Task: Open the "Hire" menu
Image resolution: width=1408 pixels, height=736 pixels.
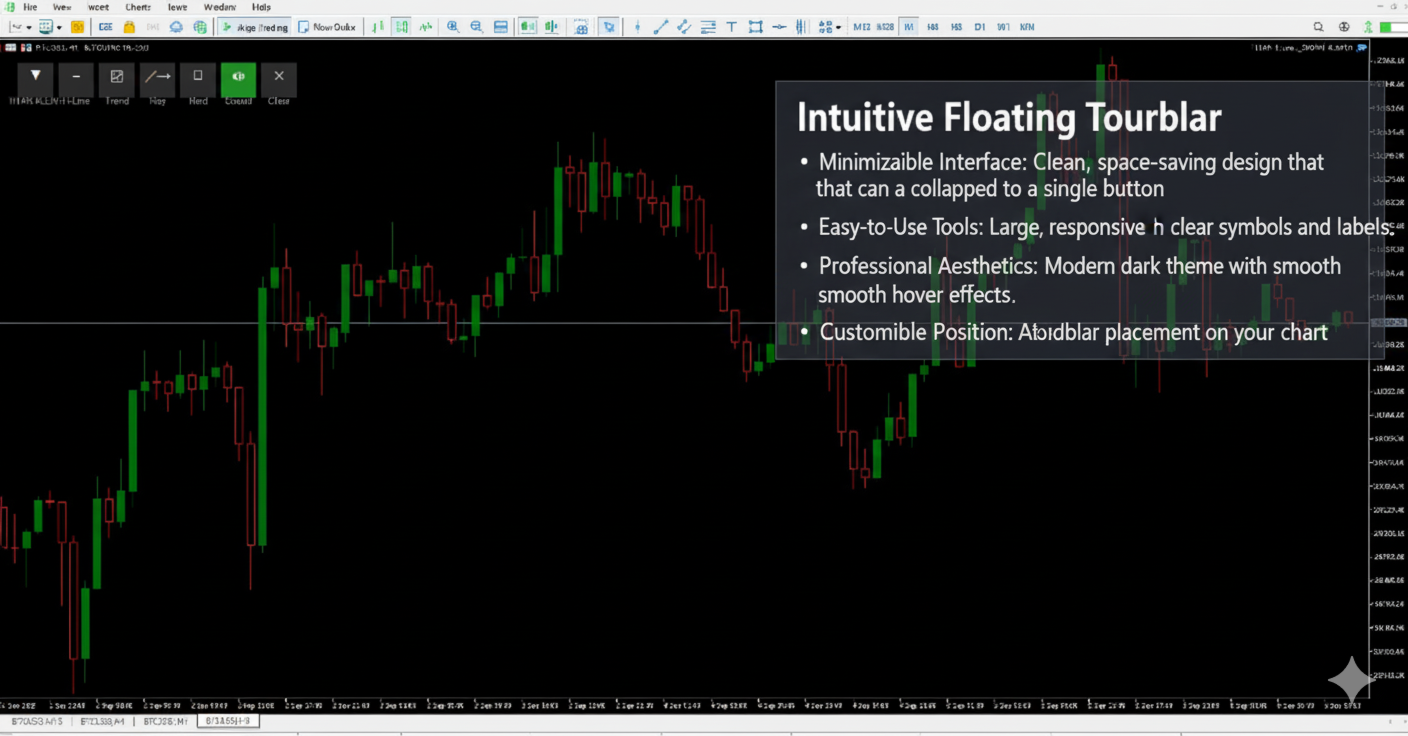Action: tap(30, 7)
